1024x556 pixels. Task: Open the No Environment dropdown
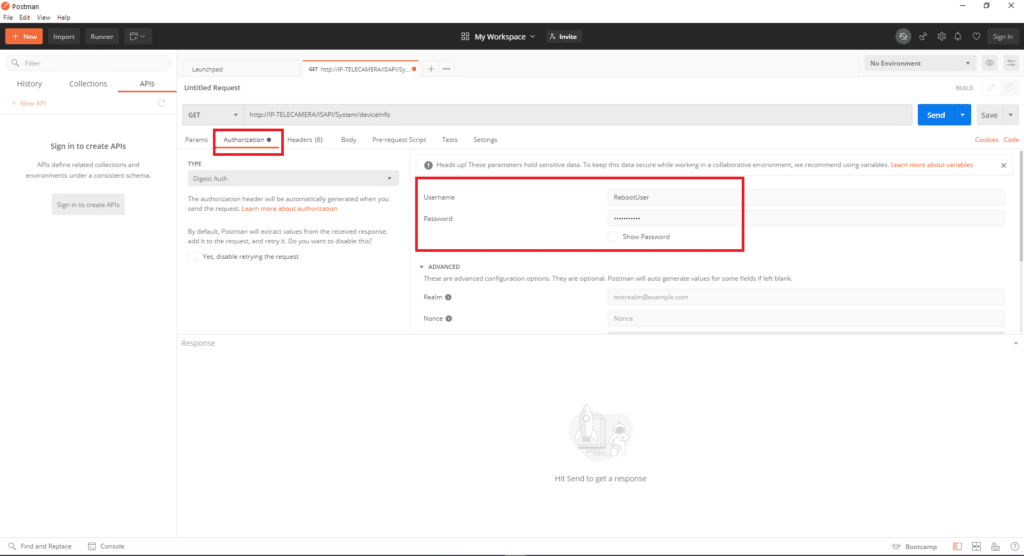click(920, 63)
